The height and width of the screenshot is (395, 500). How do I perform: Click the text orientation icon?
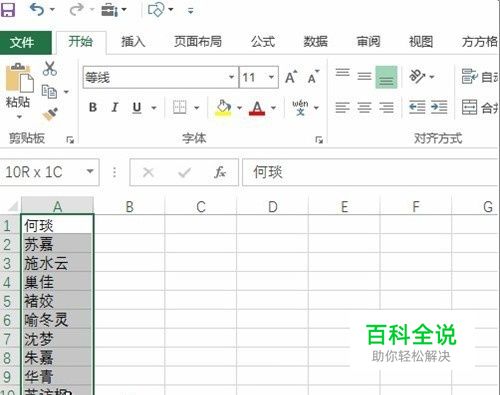point(418,77)
